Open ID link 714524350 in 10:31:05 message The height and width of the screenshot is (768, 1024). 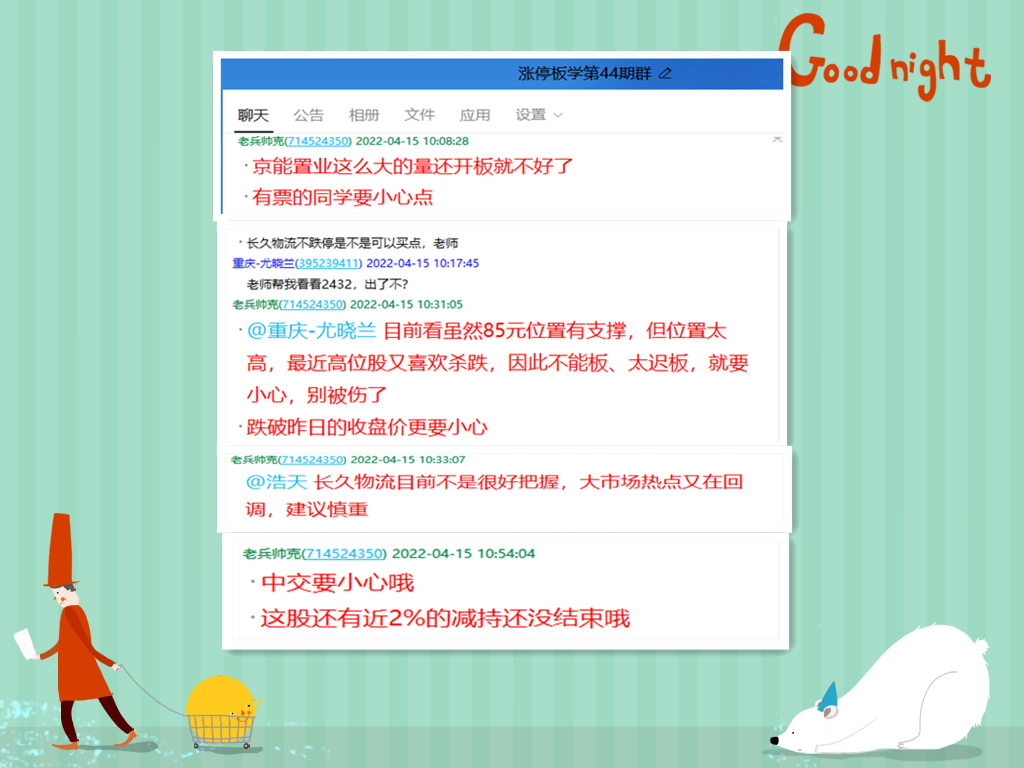312,304
